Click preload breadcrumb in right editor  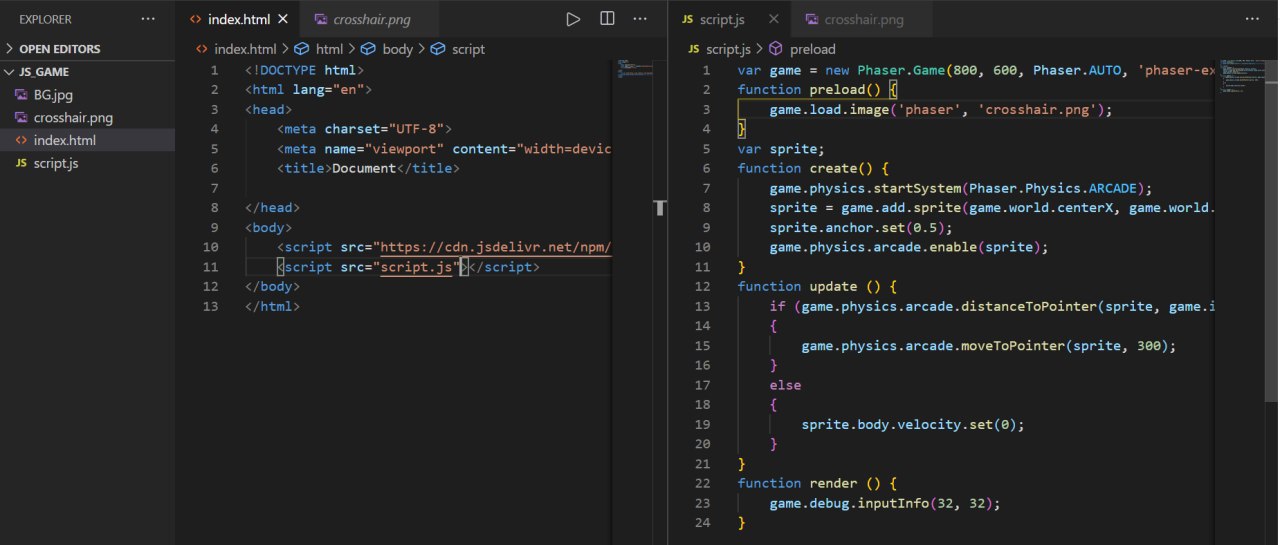812,49
